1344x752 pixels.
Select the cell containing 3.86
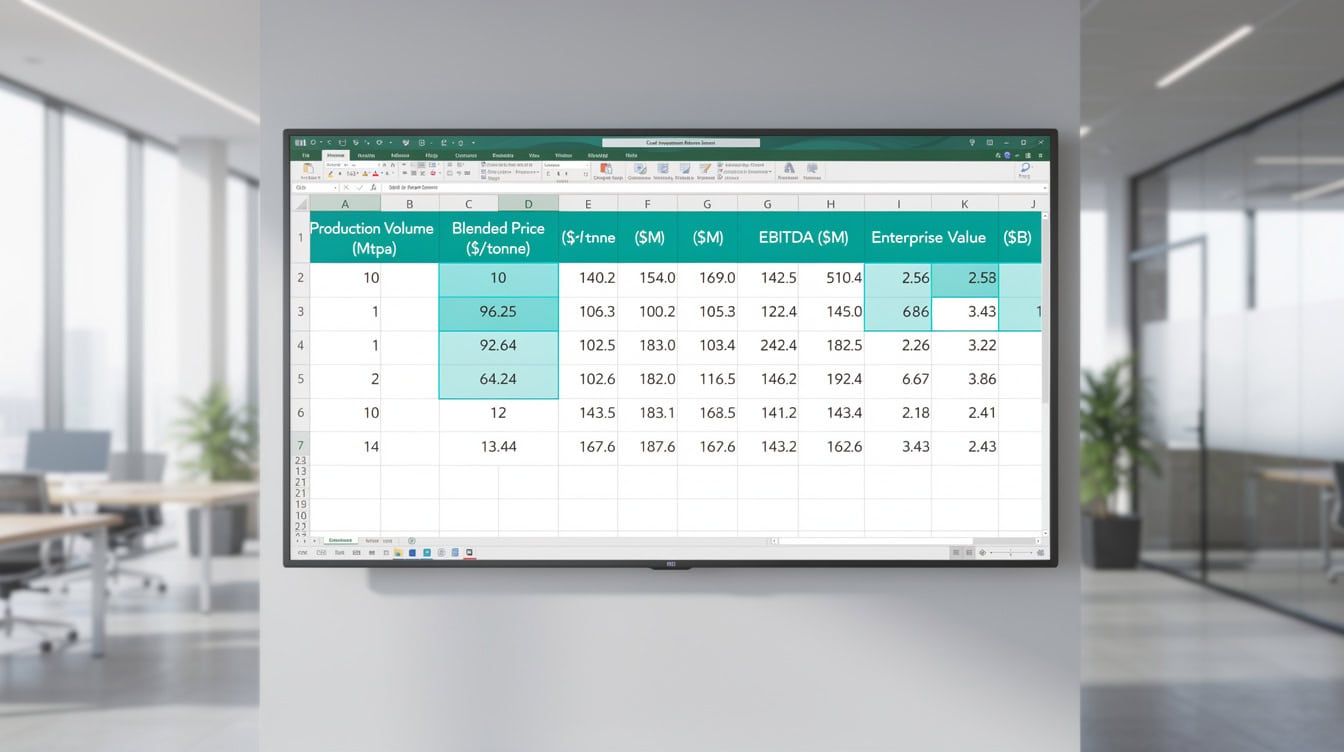pyautogui.click(x=965, y=379)
